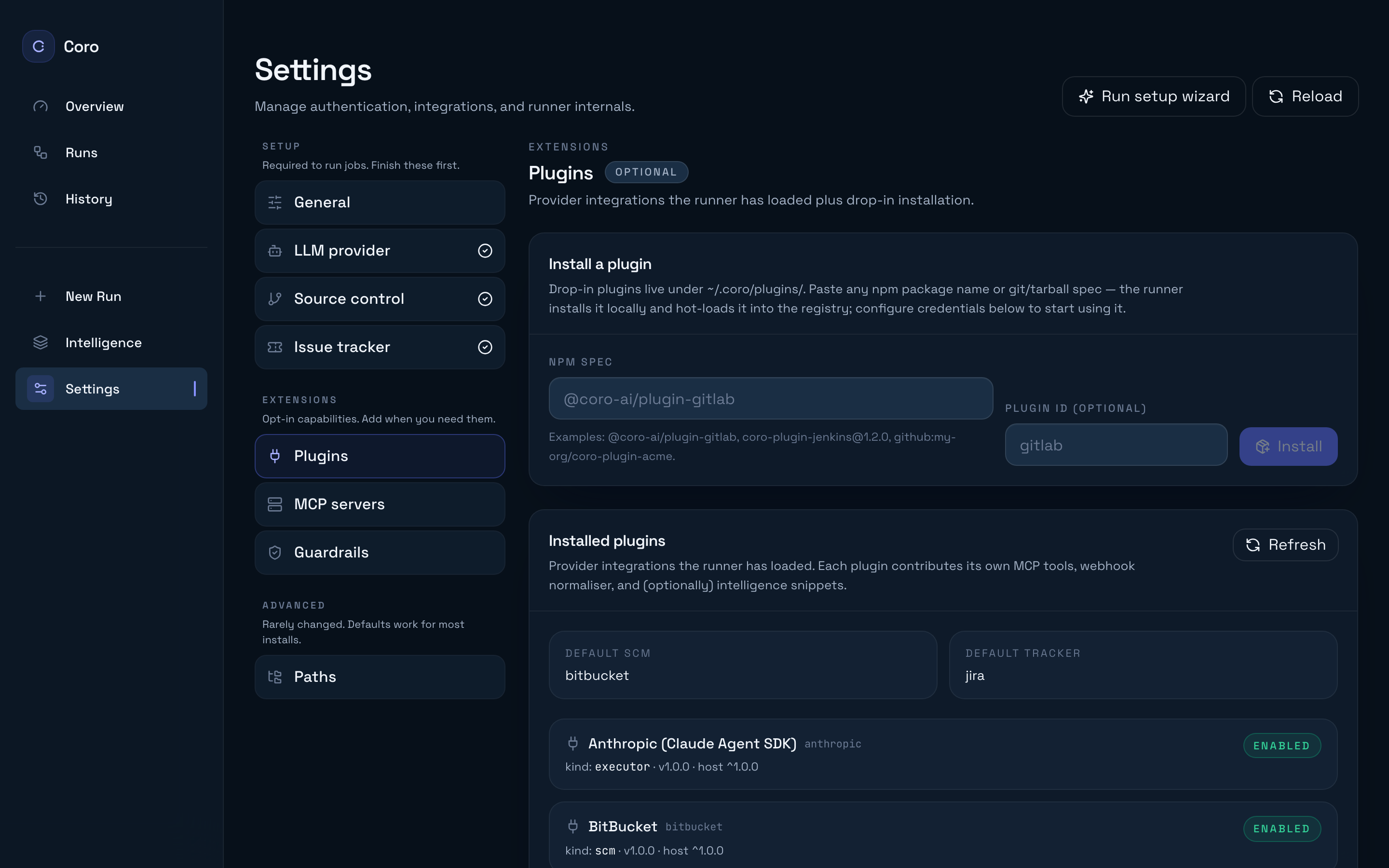Click the sparkle icon on Run setup wizard
1389x868 pixels.
tap(1086, 96)
